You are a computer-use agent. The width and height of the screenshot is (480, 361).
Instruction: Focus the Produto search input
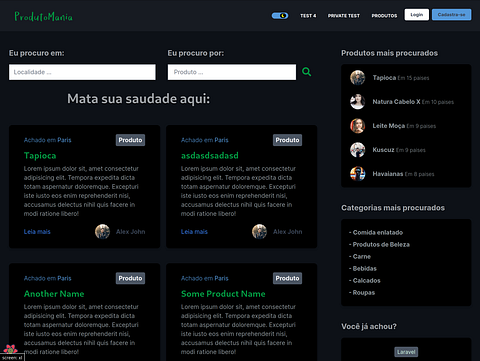pyautogui.click(x=232, y=72)
